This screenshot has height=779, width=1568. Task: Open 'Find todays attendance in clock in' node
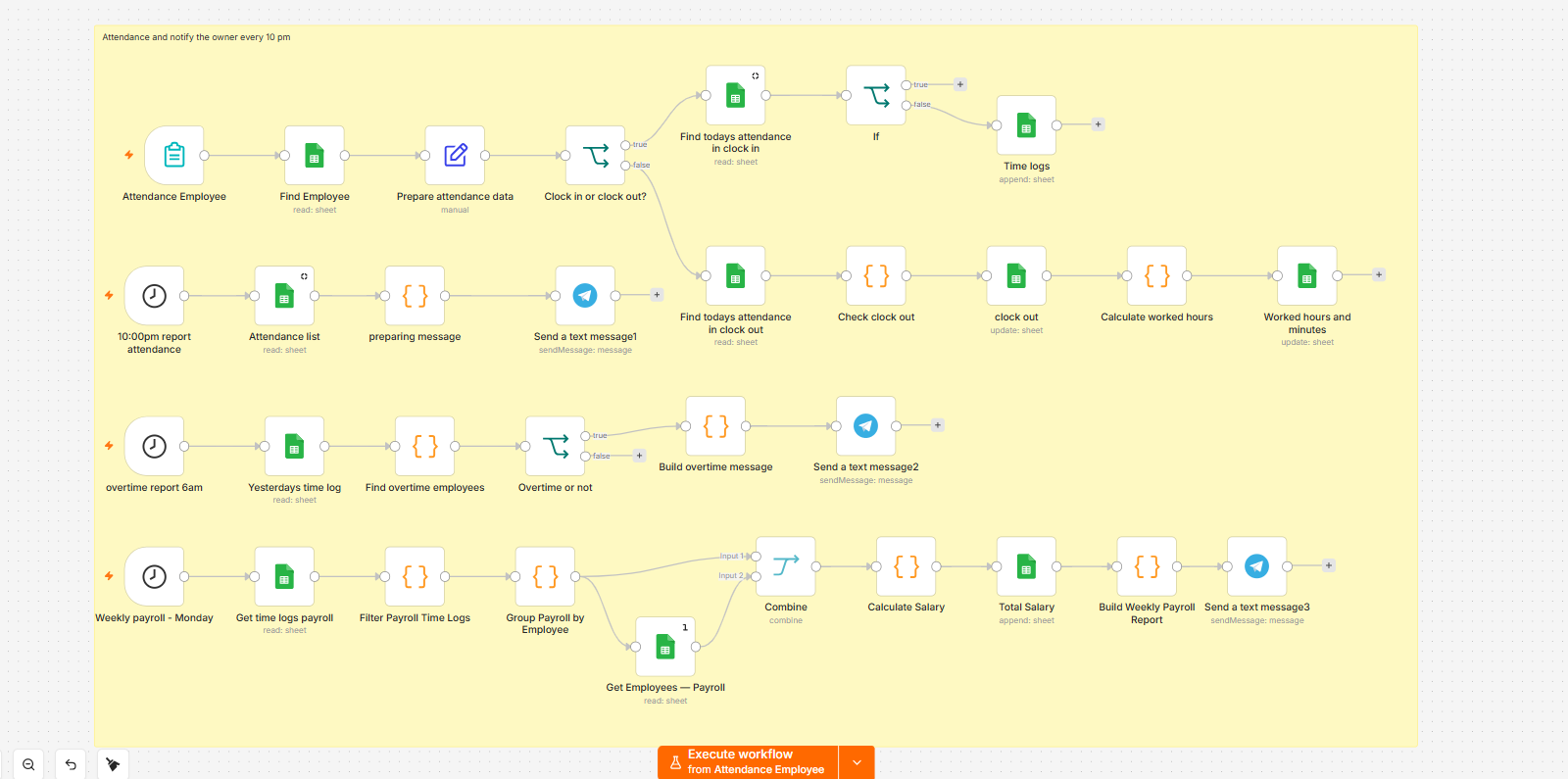735,95
